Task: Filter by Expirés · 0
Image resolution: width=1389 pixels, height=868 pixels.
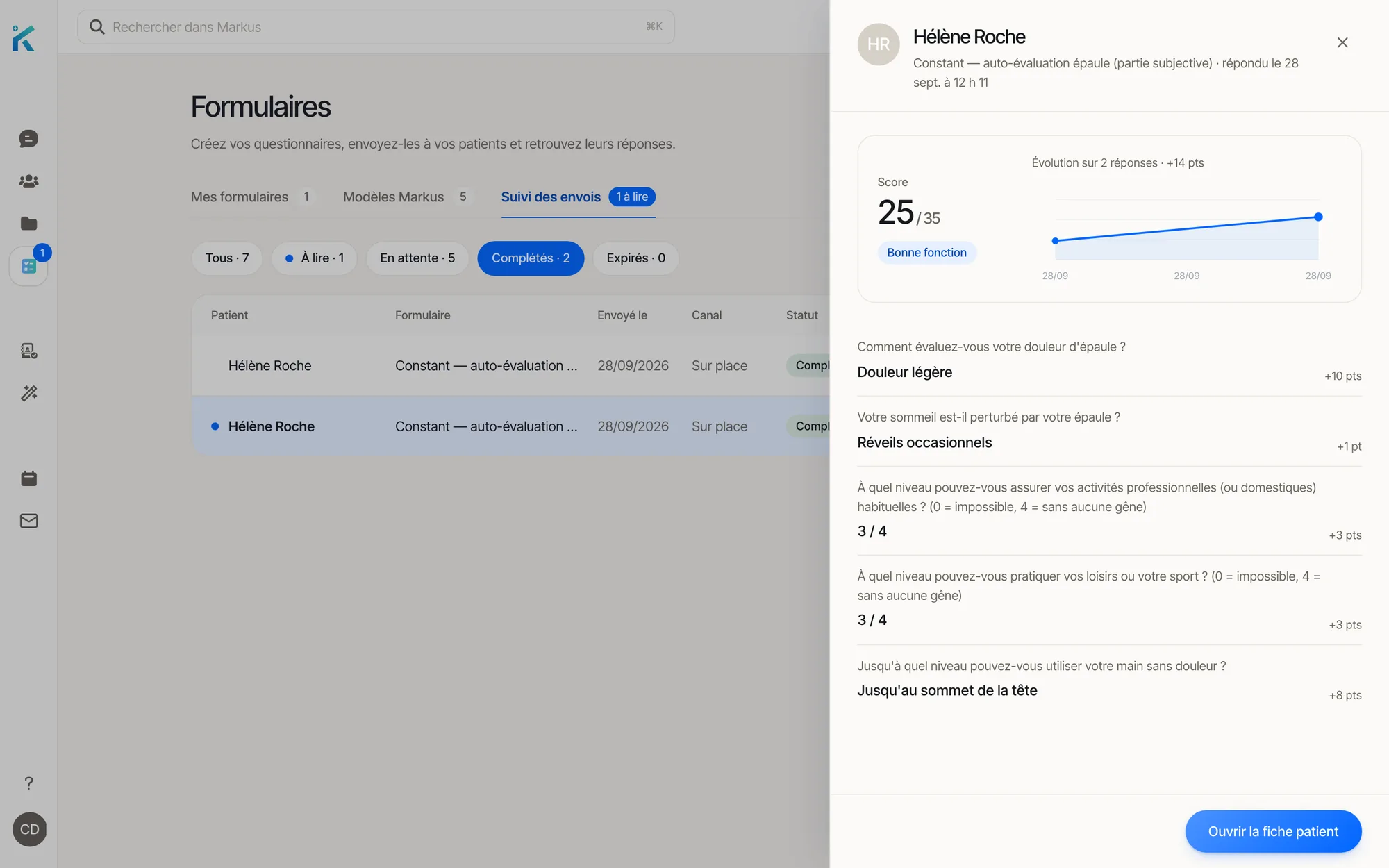Action: coord(635,258)
